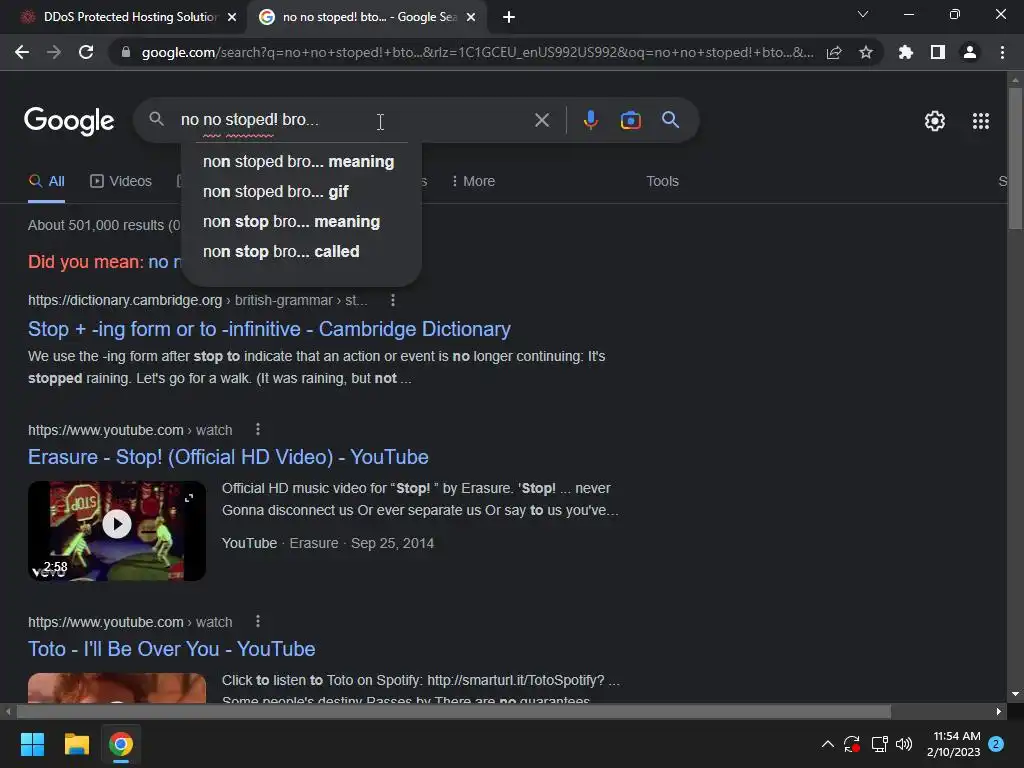The height and width of the screenshot is (768, 1024).
Task: Open Toto - I'll Be Over You result
Action: [x=171, y=649]
